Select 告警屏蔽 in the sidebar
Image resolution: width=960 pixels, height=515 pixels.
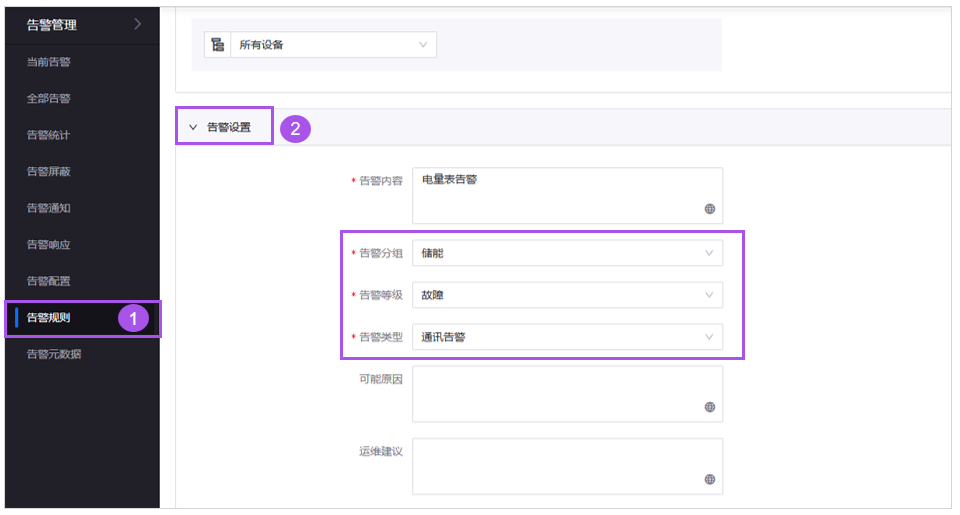tap(49, 172)
